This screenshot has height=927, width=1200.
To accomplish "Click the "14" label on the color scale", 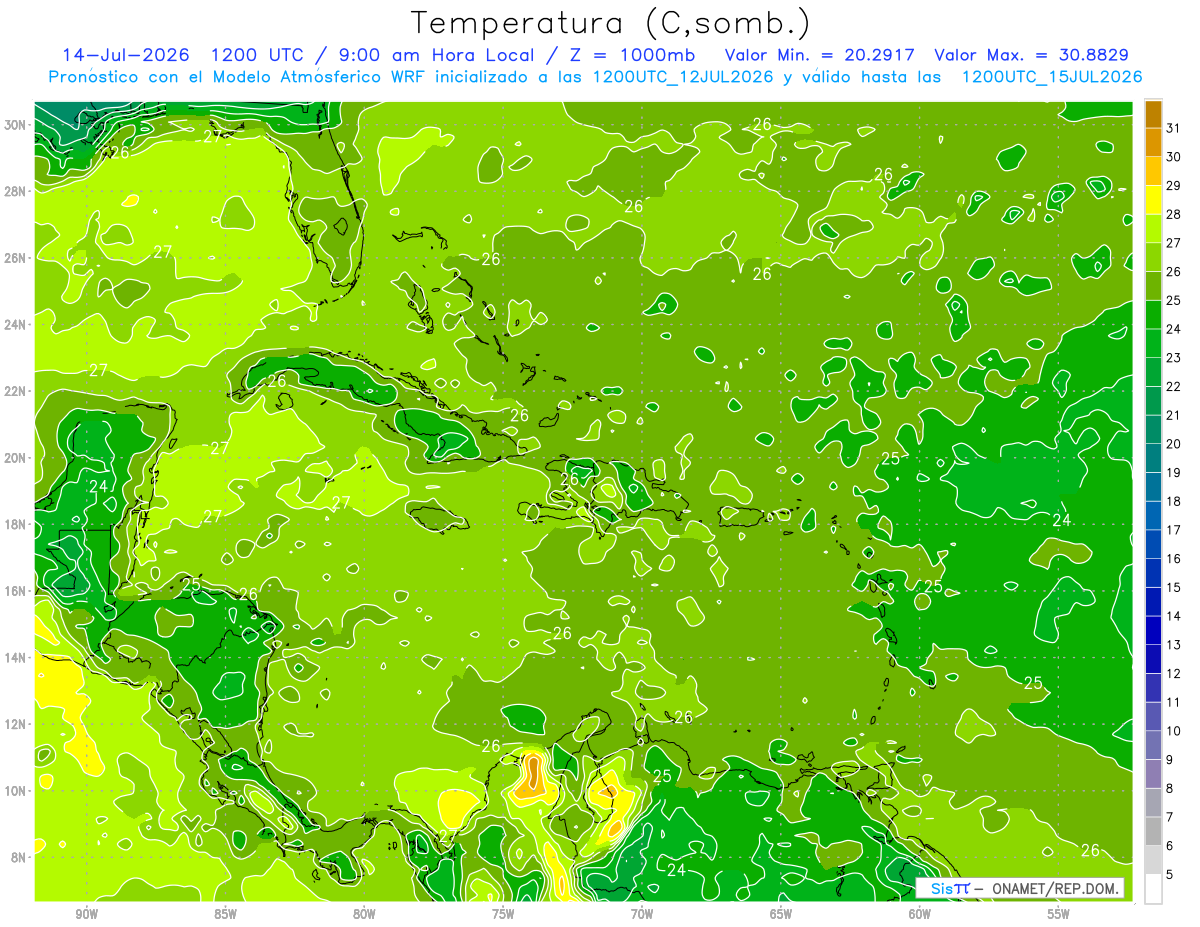I will [x=1174, y=616].
